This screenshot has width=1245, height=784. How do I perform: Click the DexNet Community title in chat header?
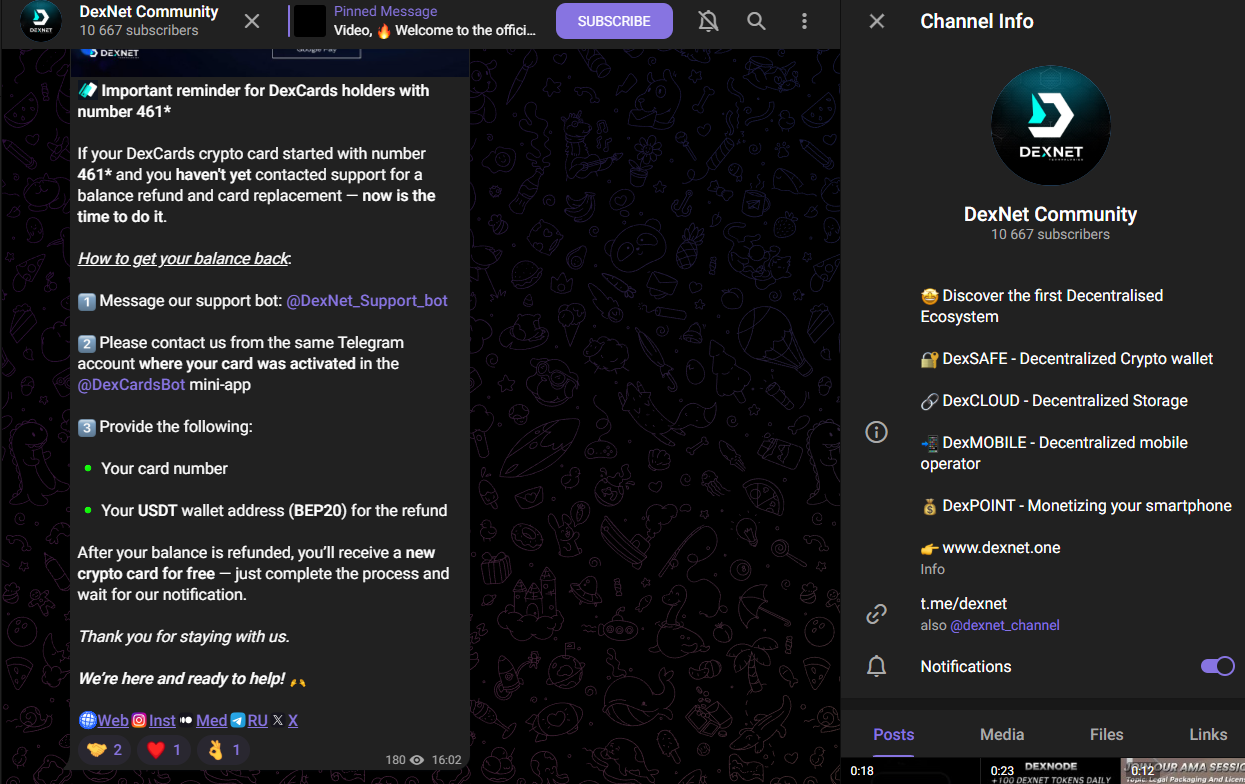[149, 12]
